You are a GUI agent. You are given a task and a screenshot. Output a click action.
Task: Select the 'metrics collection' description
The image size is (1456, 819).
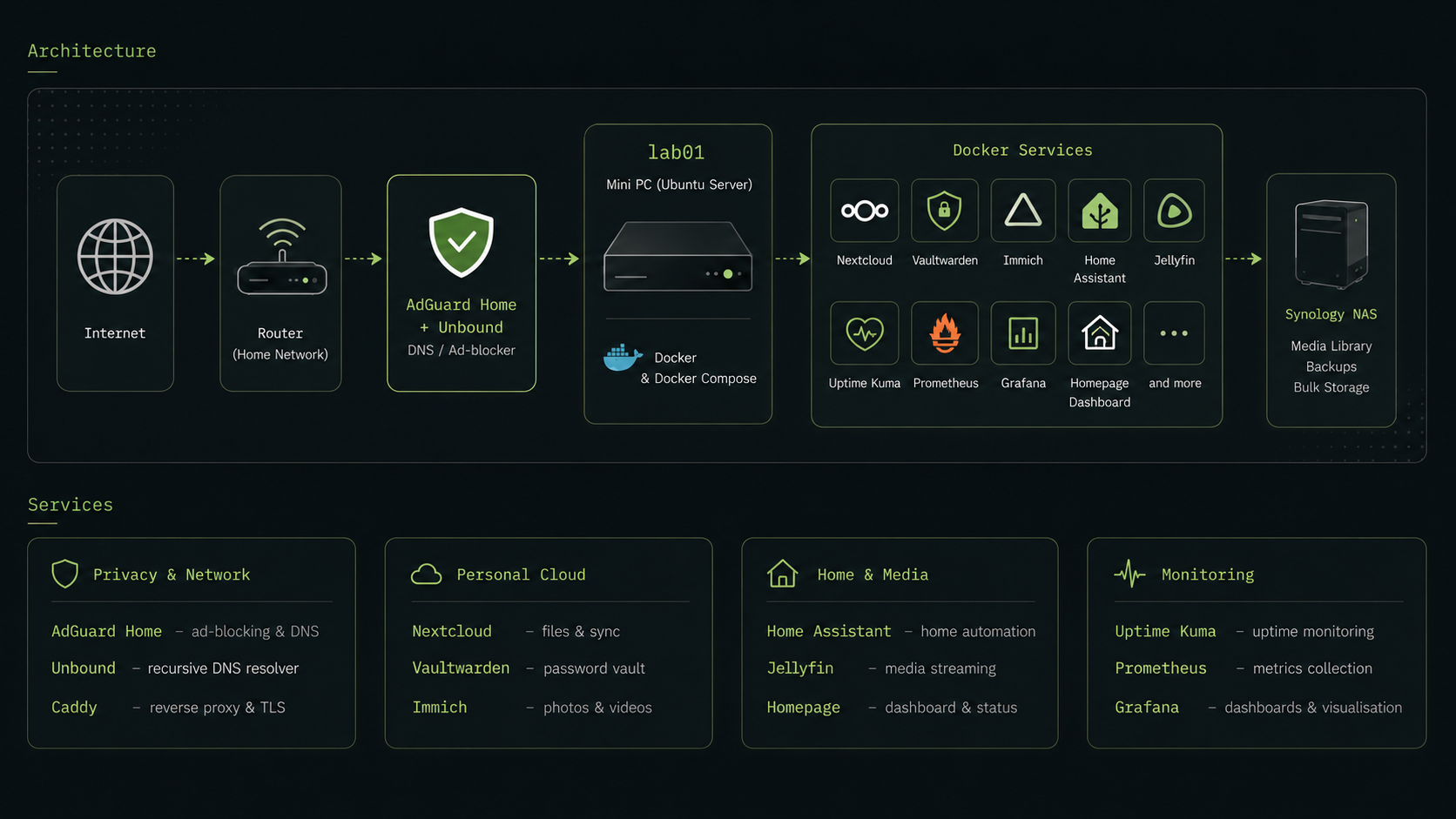pyautogui.click(x=1312, y=668)
